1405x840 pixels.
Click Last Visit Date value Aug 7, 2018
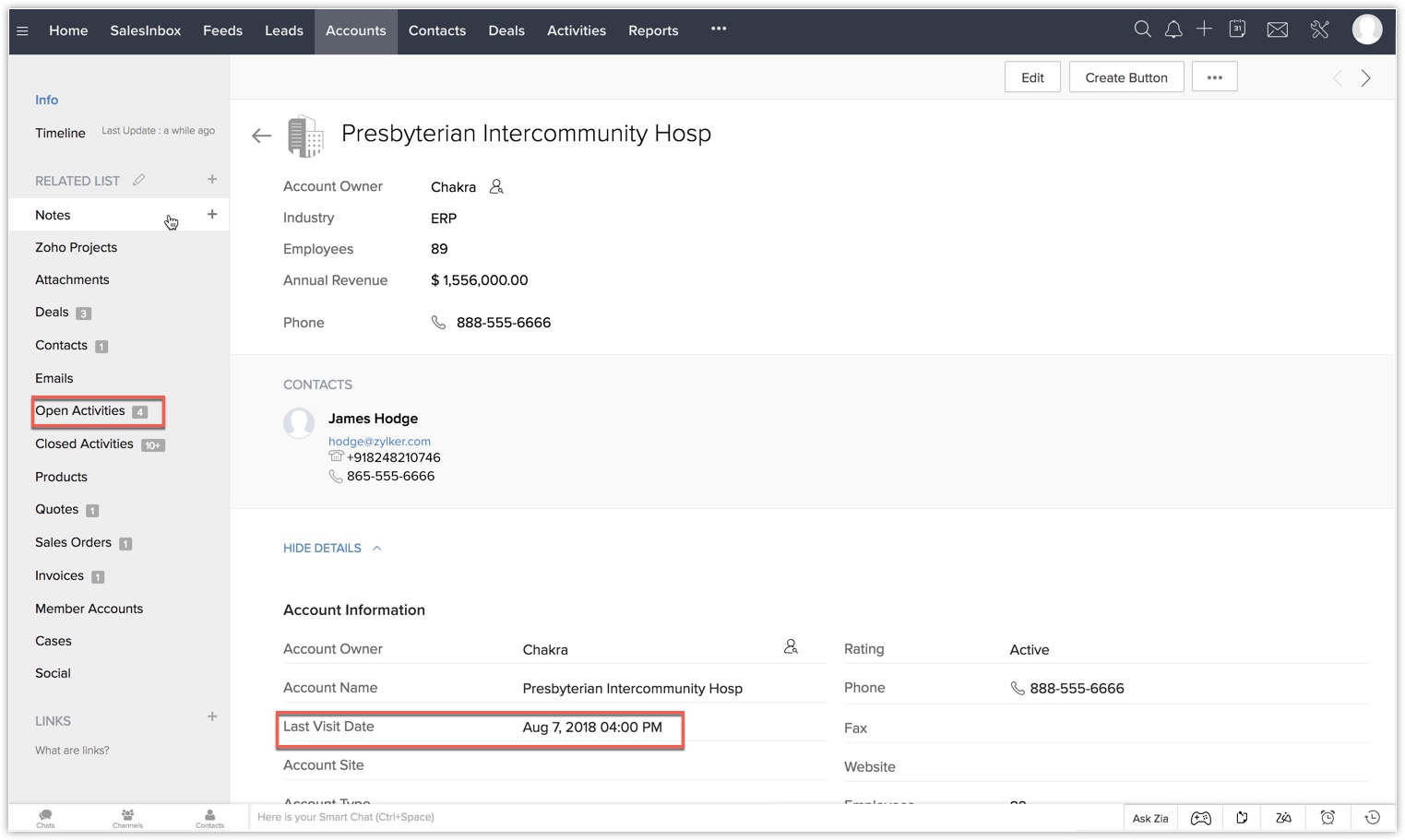592,728
